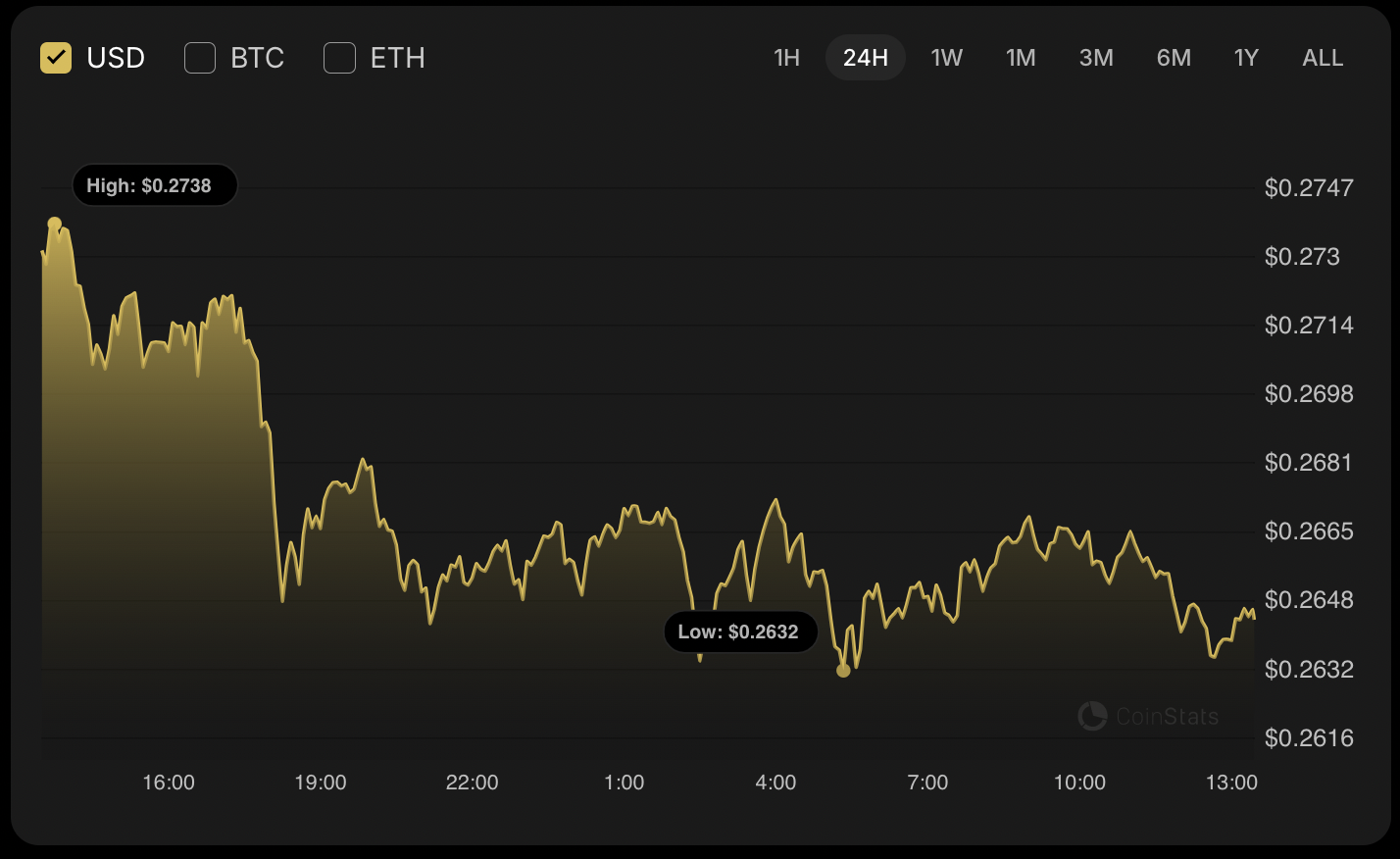
Task: Show the ALL time range
Action: point(1323,58)
